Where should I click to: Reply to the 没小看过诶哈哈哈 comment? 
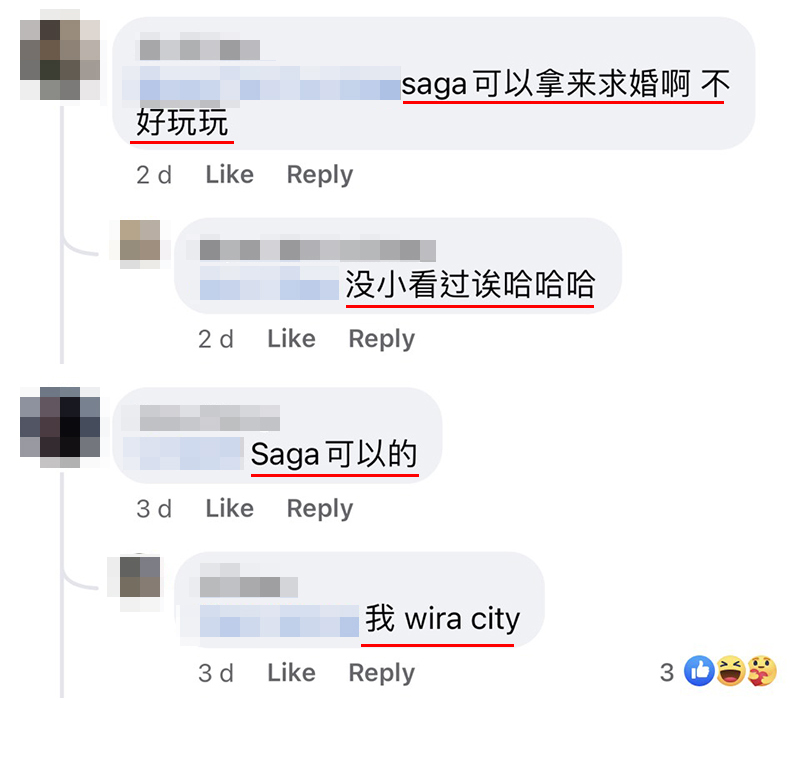point(382,340)
